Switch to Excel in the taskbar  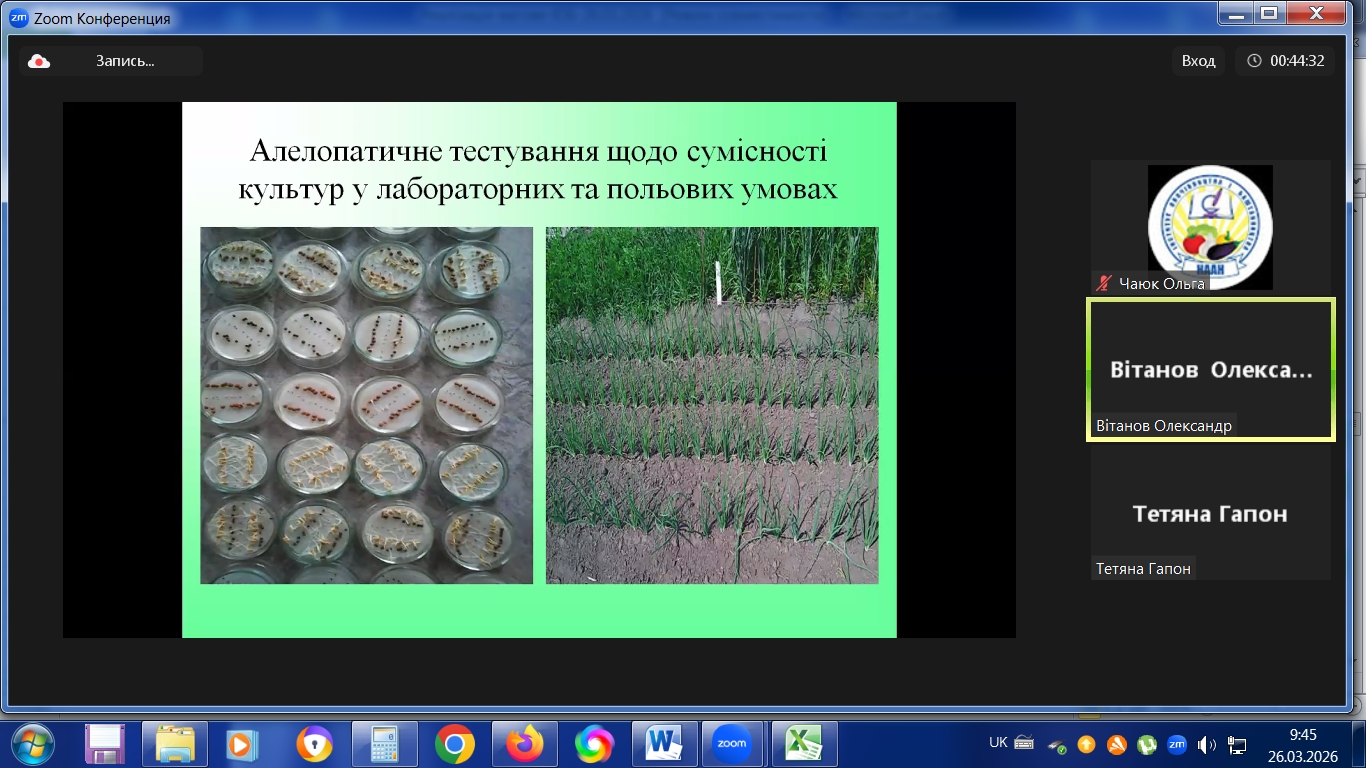803,744
